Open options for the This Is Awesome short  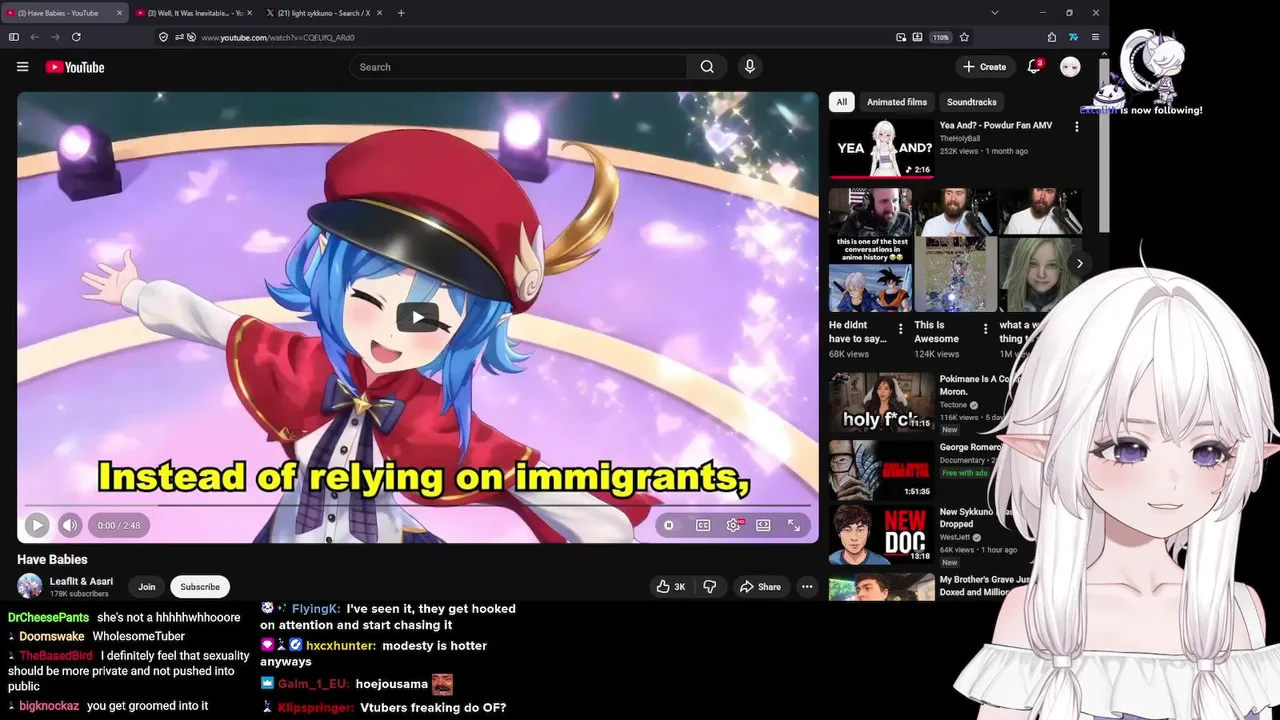(985, 329)
